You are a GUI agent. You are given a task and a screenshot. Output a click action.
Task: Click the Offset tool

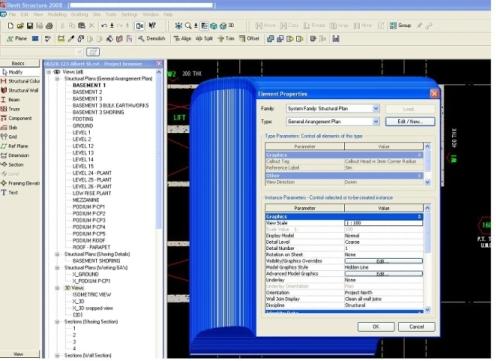tap(249, 39)
